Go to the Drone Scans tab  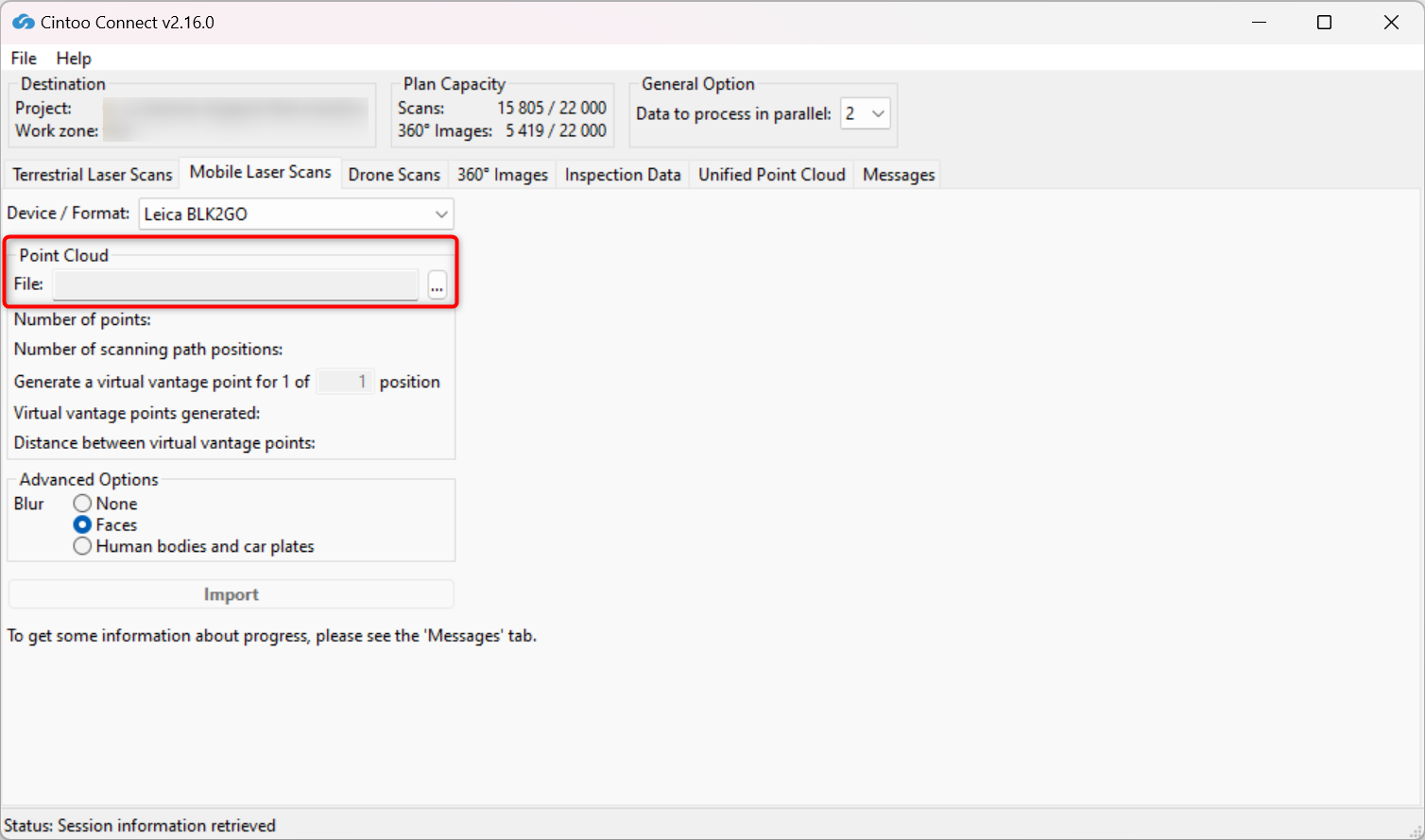tap(394, 175)
